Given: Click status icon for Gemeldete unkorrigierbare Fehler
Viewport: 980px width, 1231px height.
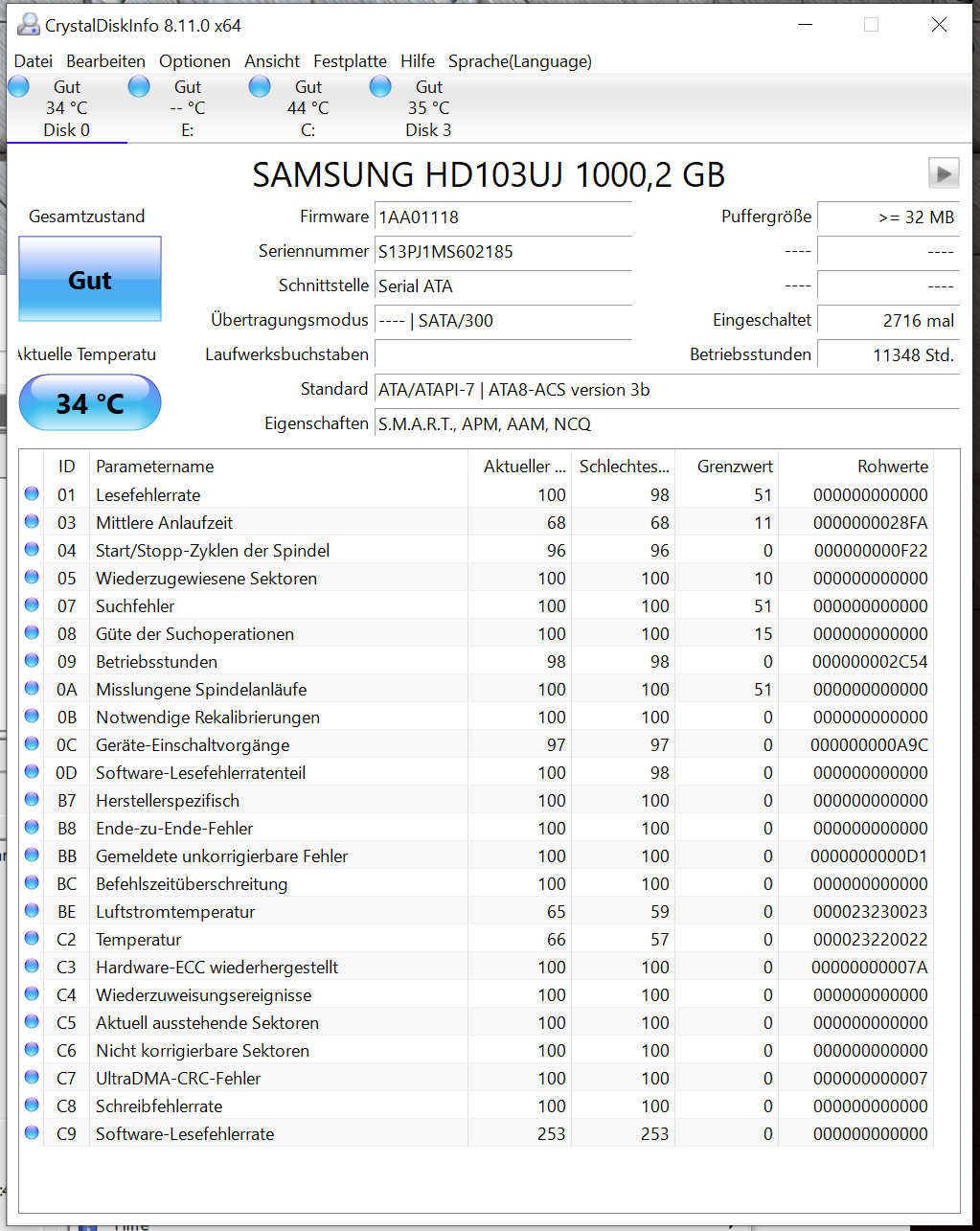Looking at the screenshot, I should (32, 855).
